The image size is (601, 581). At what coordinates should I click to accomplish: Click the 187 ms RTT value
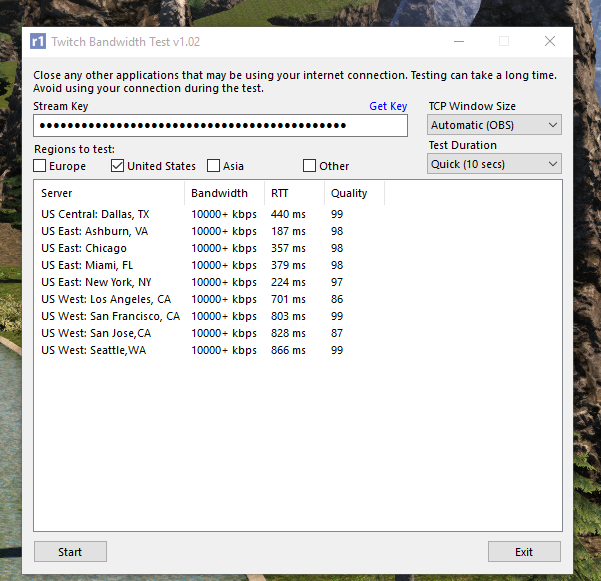click(x=288, y=231)
